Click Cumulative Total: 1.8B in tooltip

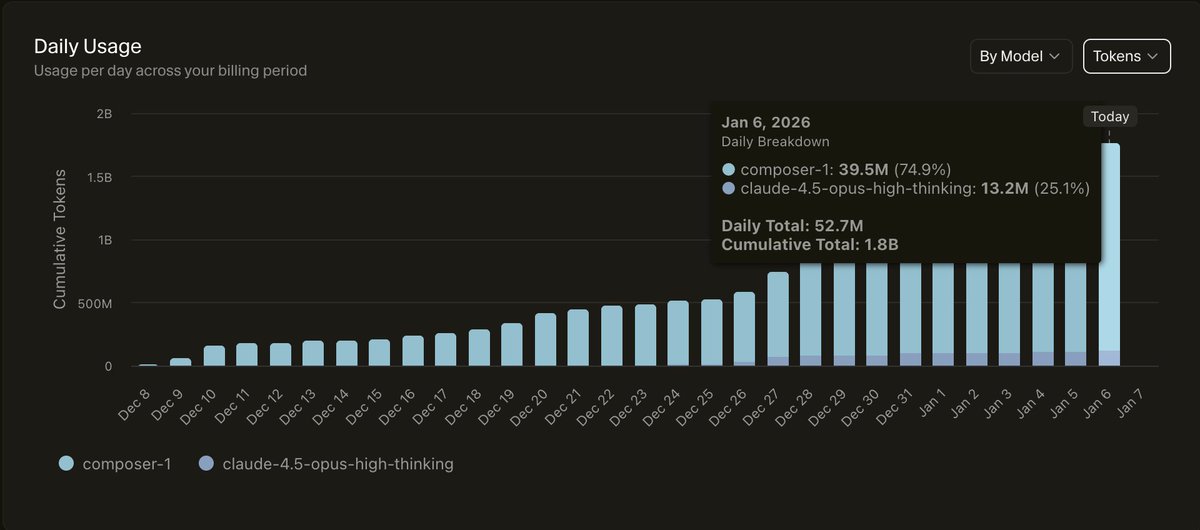point(811,244)
